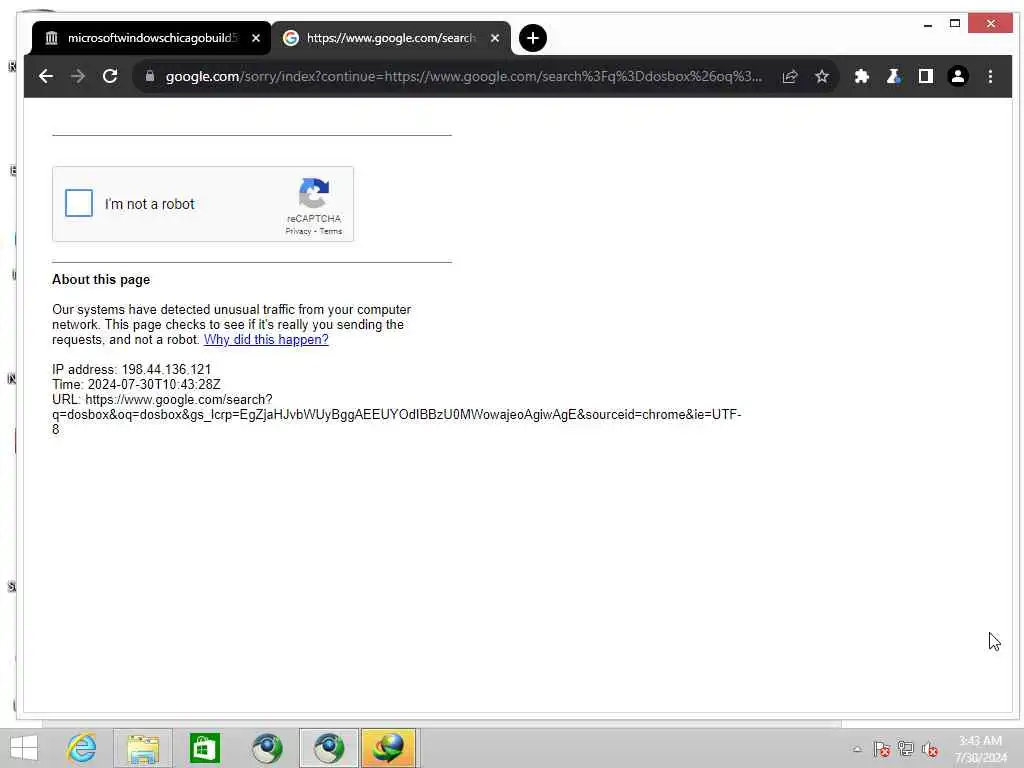Select the google.com/search tab
The image size is (1024, 768).
point(391,38)
